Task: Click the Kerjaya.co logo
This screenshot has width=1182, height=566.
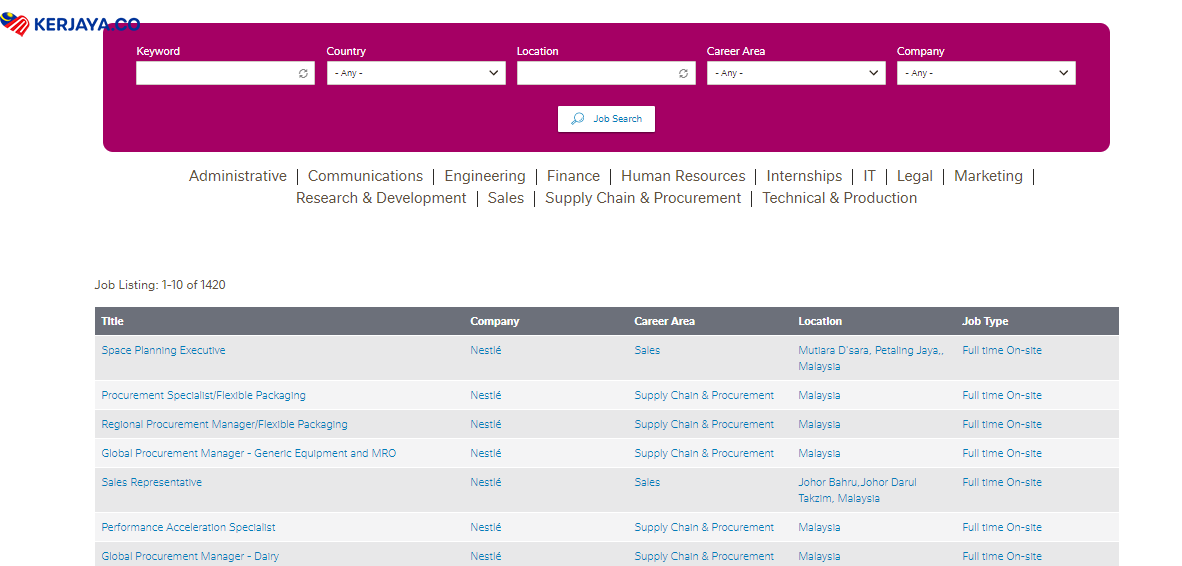Action: tap(70, 25)
